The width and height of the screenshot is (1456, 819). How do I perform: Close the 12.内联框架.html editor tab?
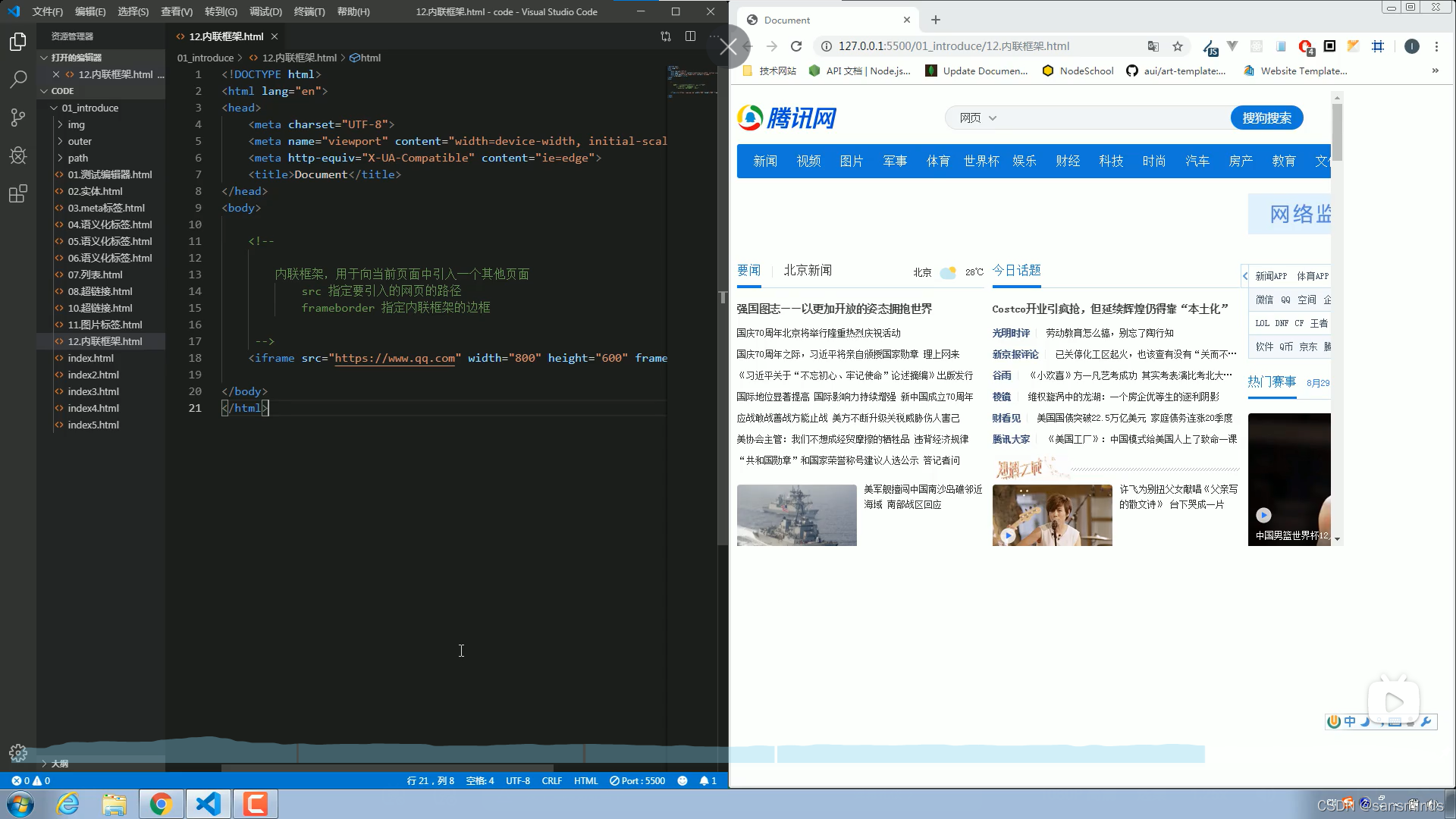[275, 36]
